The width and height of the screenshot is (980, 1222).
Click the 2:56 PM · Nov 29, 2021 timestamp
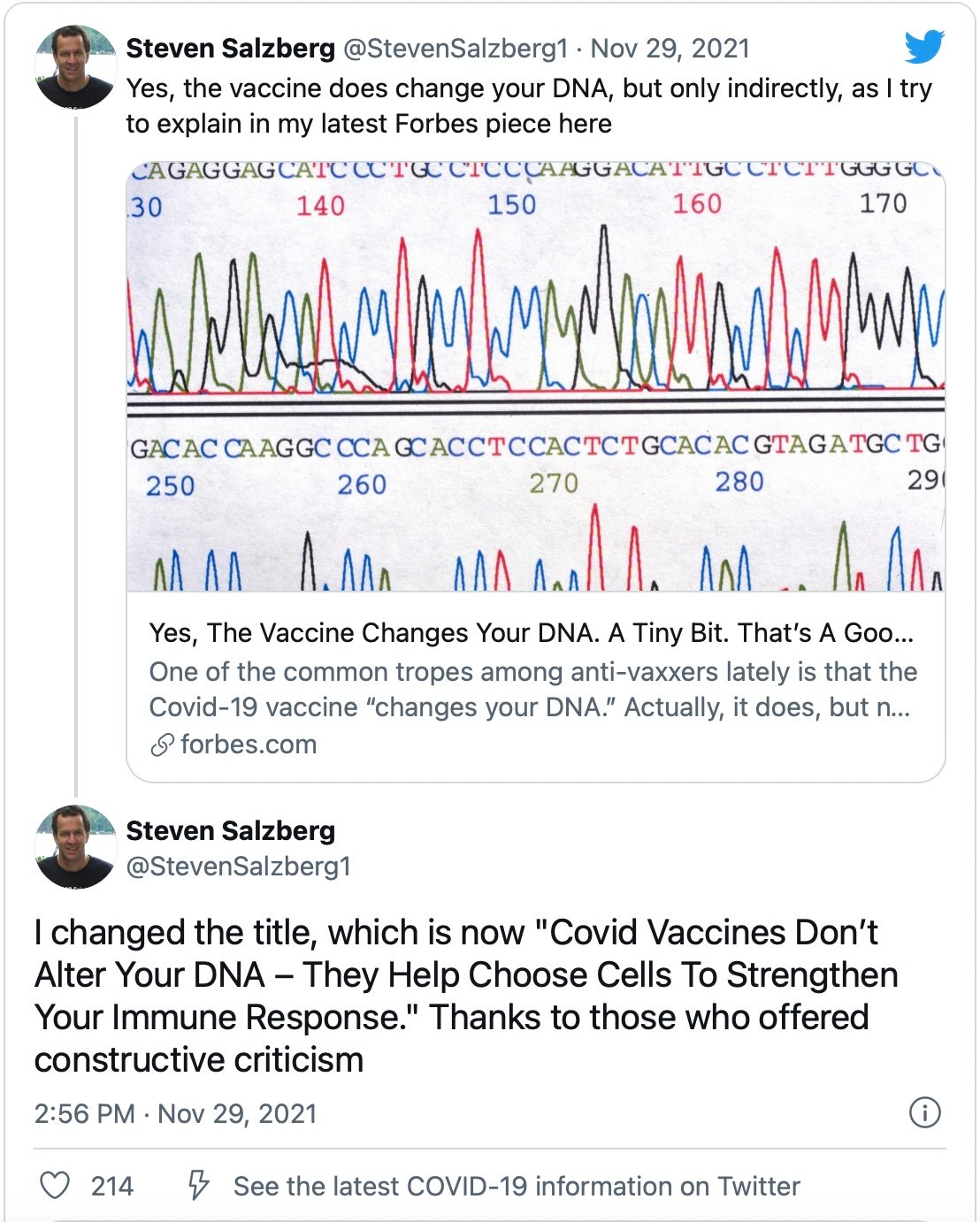[x=175, y=1113]
